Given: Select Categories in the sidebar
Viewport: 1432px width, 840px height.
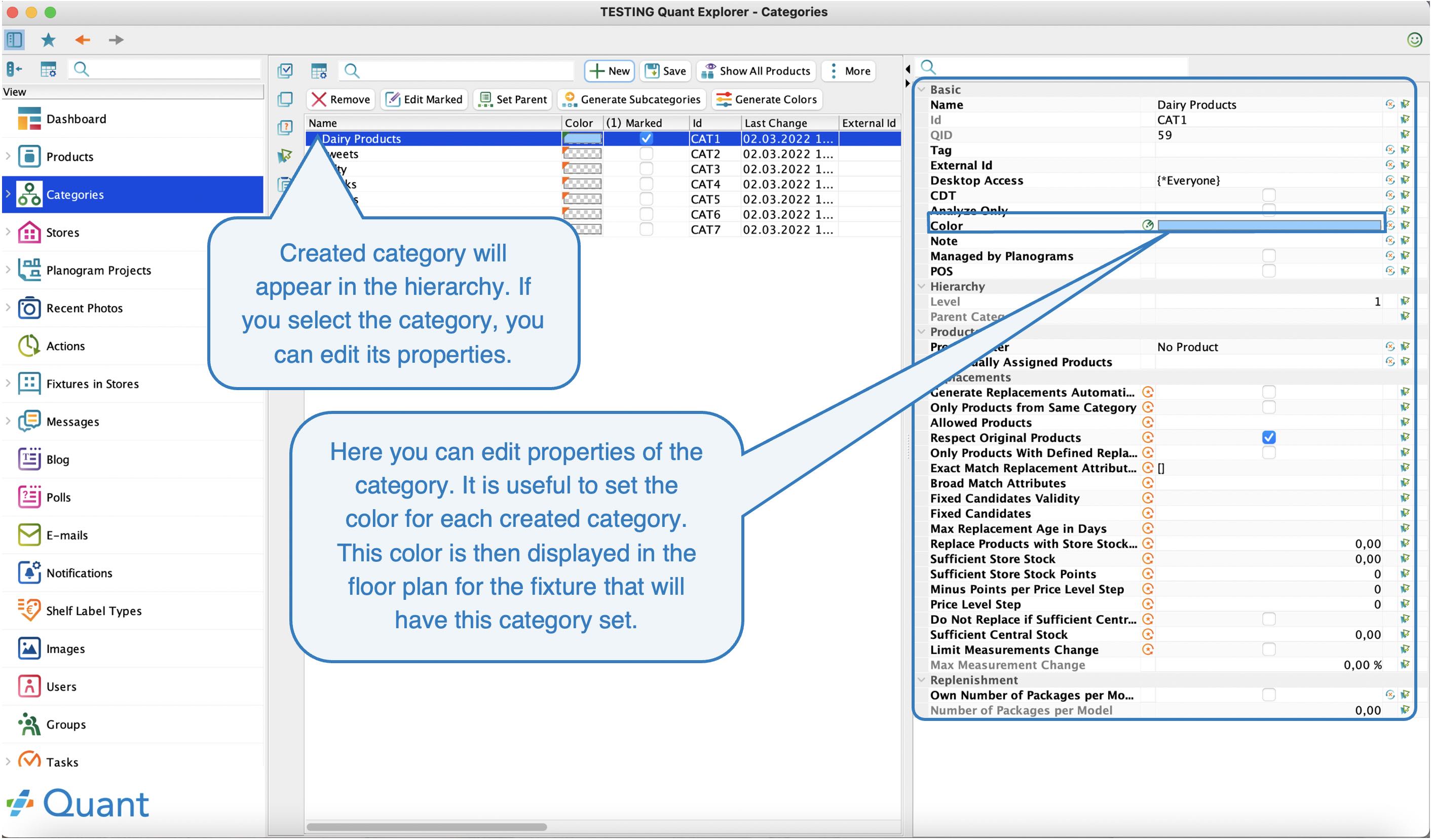Looking at the screenshot, I should click(132, 195).
